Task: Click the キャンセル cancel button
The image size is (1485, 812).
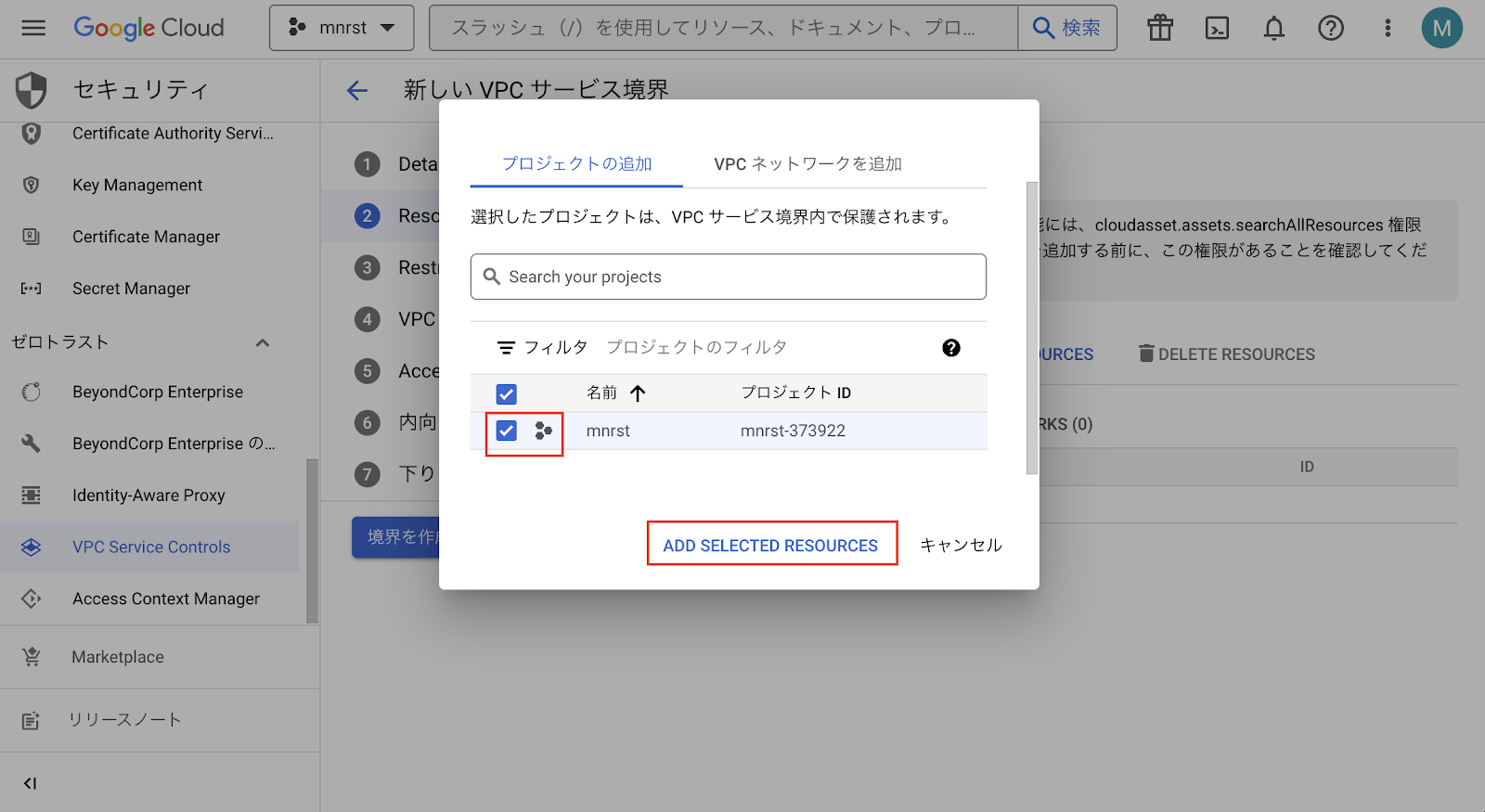Action: (x=961, y=545)
